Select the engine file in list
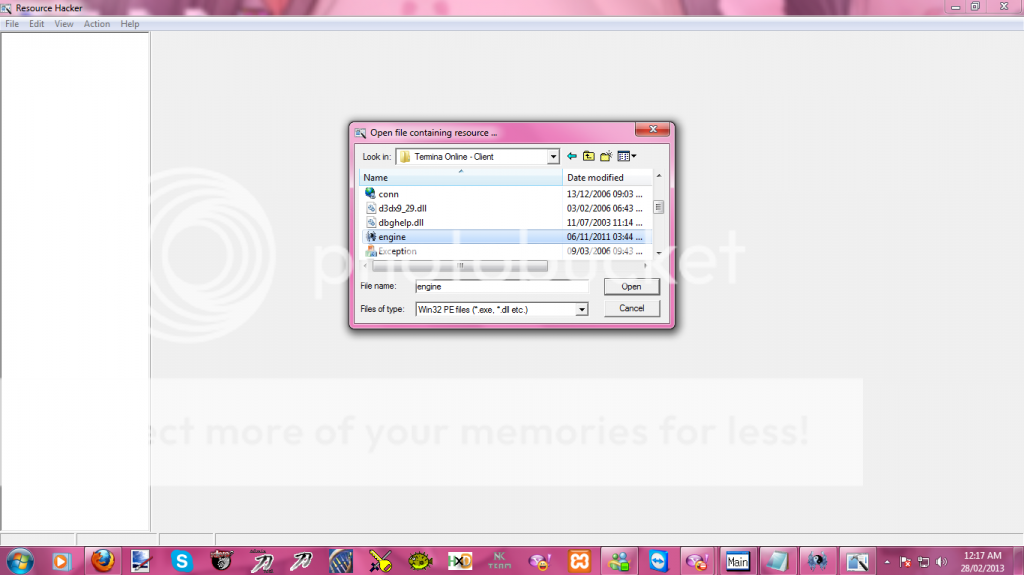The width and height of the screenshot is (1024, 575). point(392,237)
